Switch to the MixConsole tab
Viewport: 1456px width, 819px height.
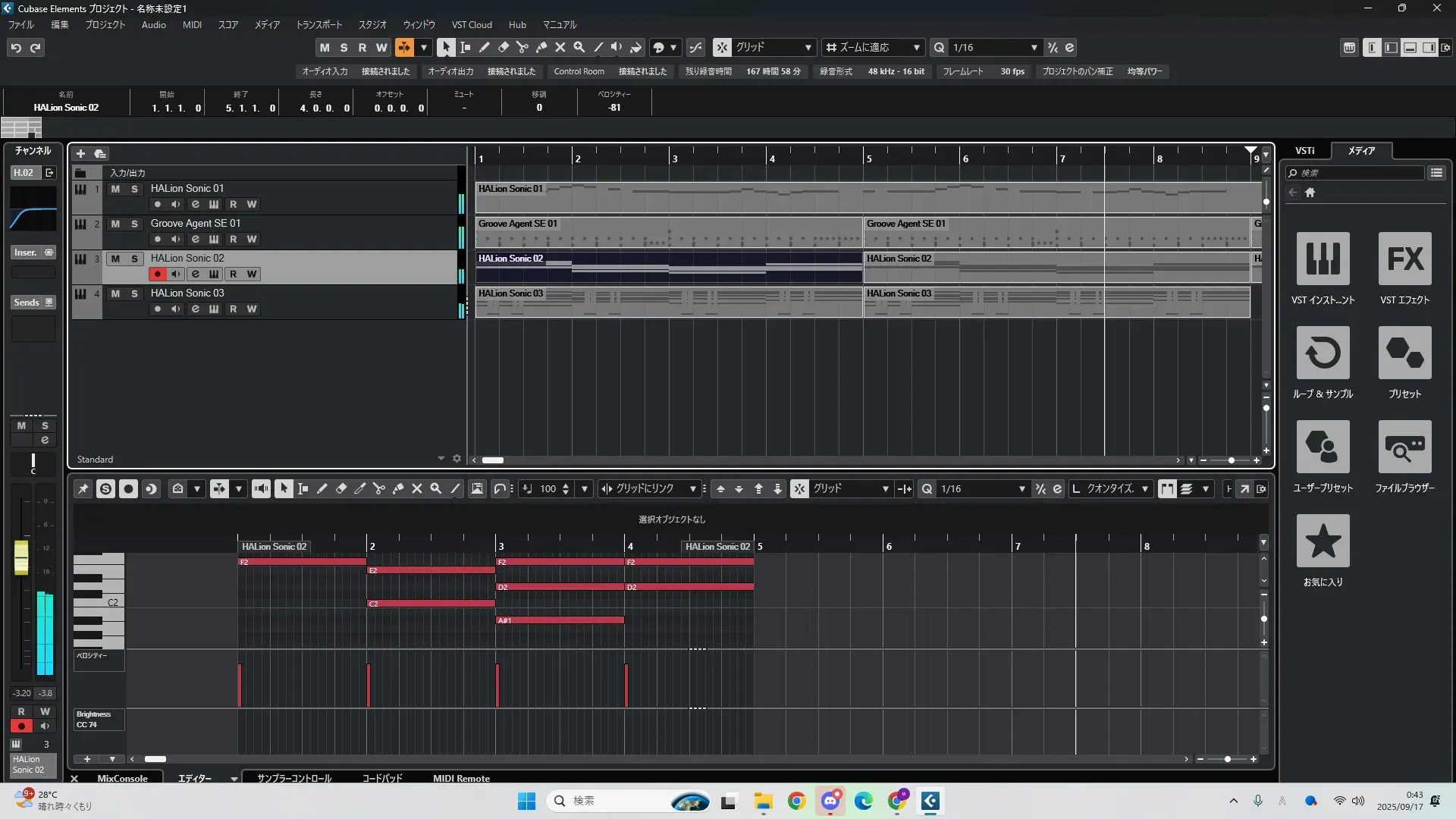tap(122, 778)
